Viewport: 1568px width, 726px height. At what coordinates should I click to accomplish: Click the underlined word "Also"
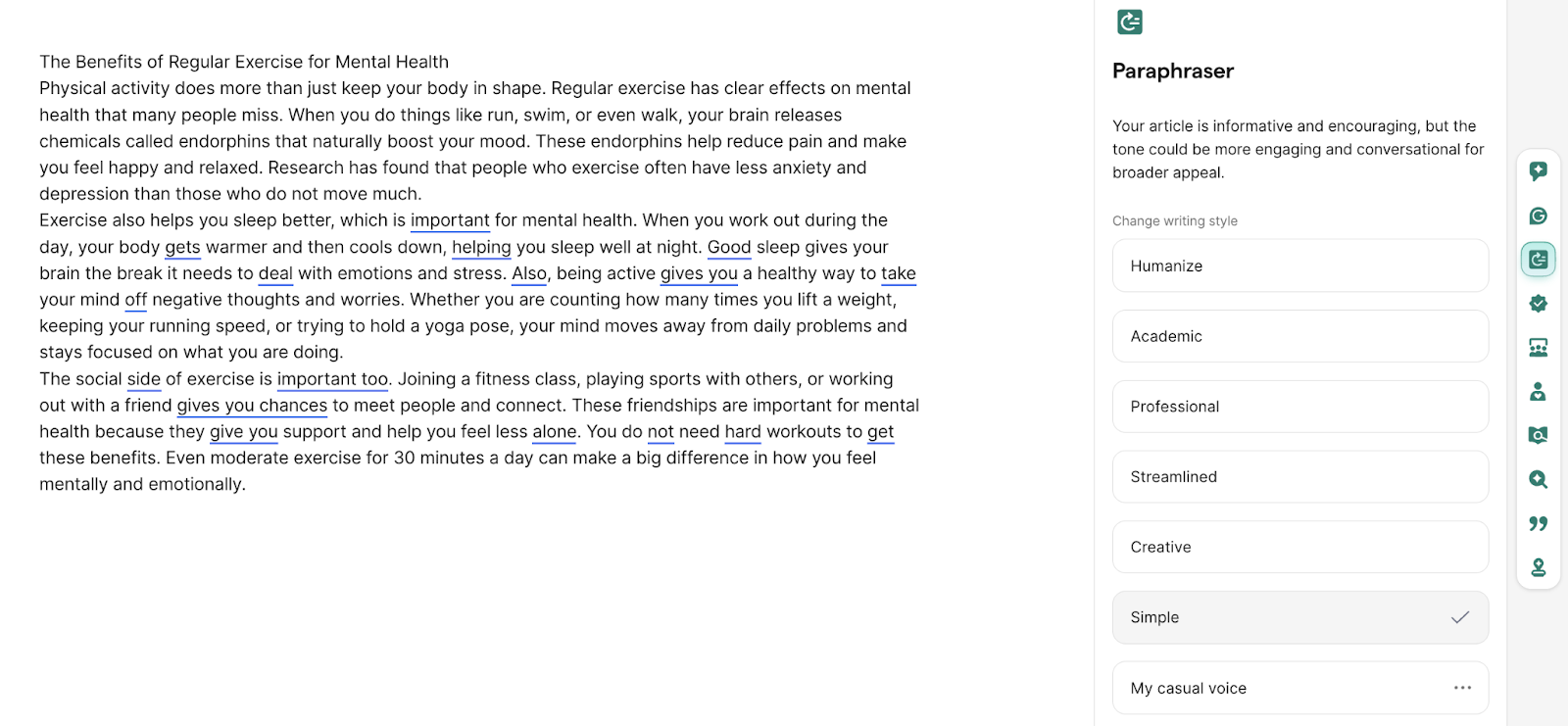click(529, 273)
